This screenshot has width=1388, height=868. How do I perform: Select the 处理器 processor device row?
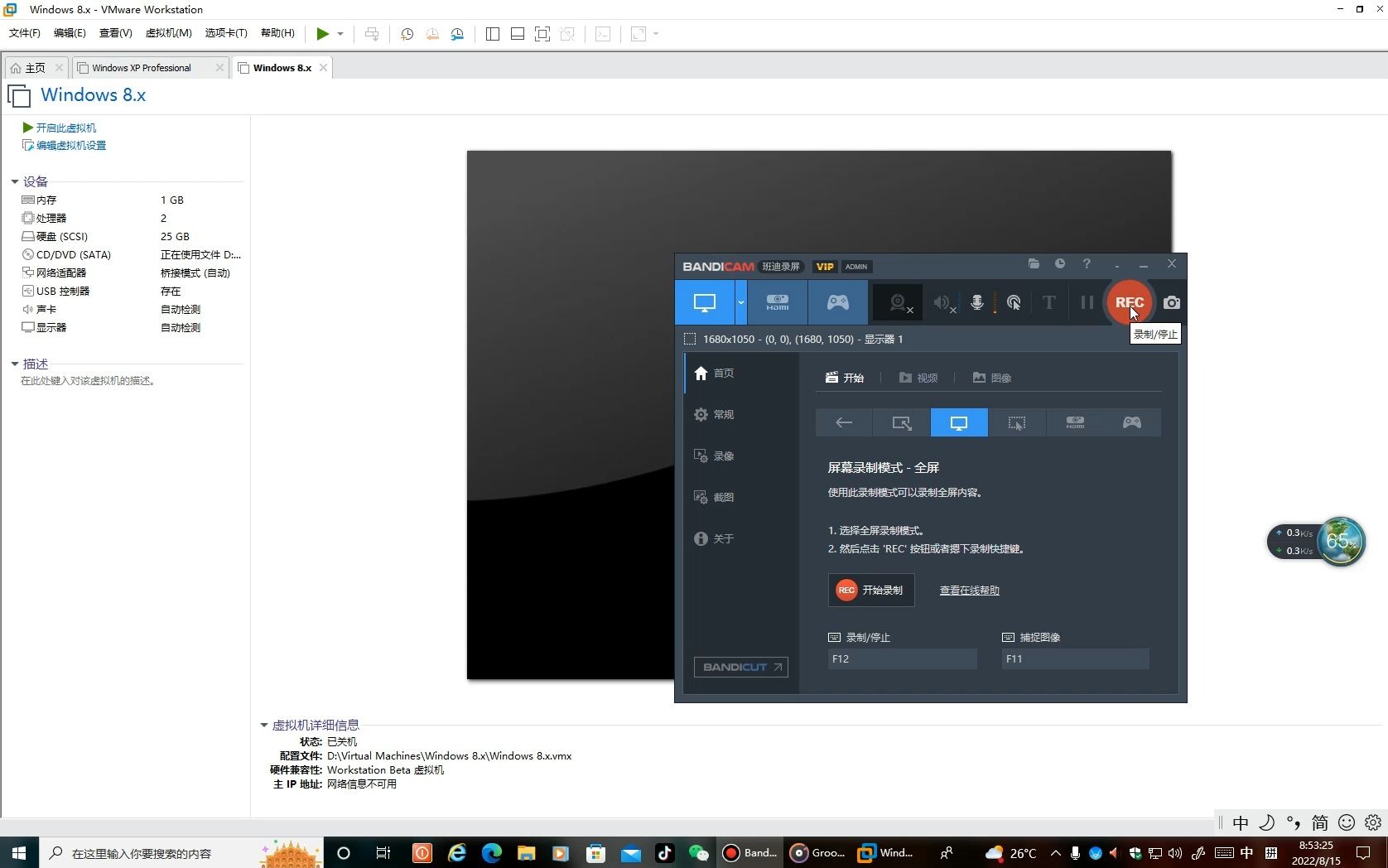(131, 218)
